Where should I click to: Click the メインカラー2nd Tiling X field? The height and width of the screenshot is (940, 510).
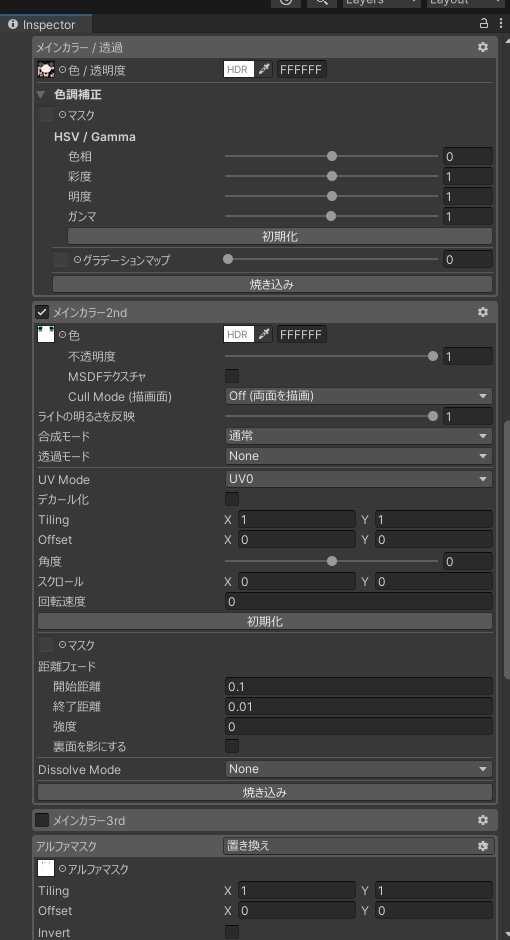pyautogui.click(x=297, y=519)
